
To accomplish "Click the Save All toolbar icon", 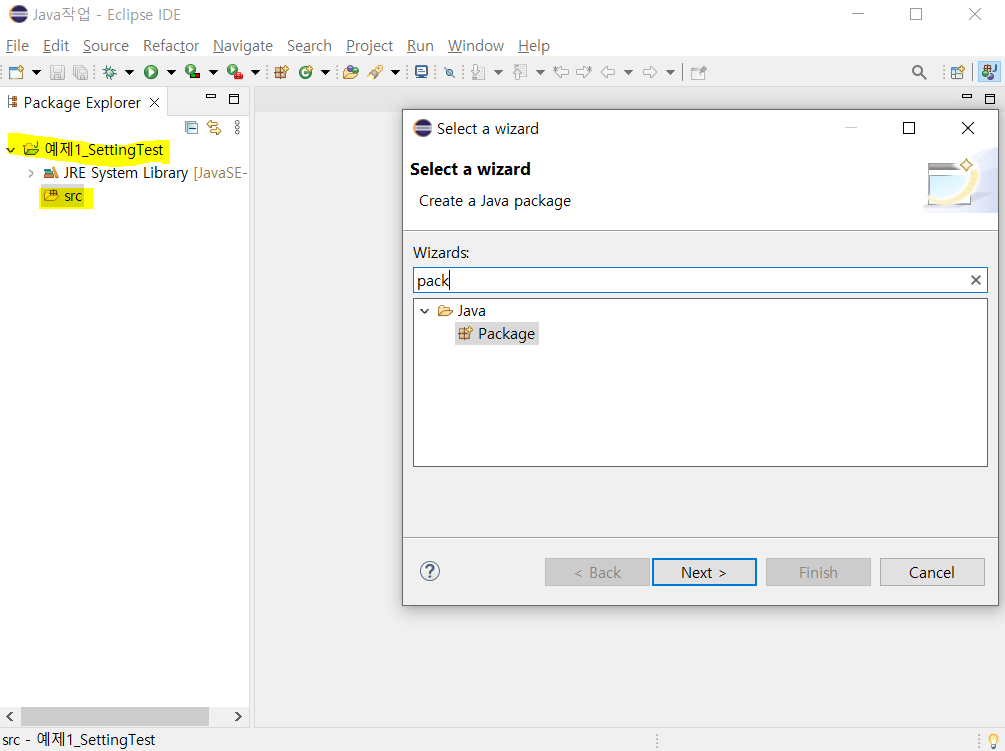I will (x=80, y=72).
